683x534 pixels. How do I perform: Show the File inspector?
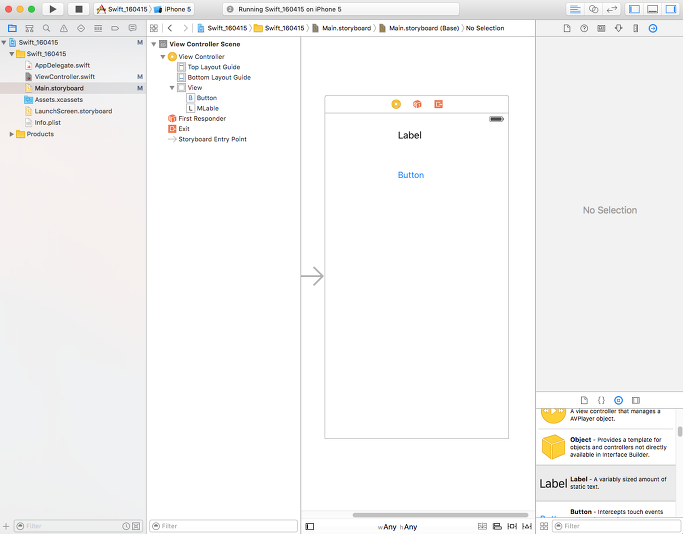567,28
